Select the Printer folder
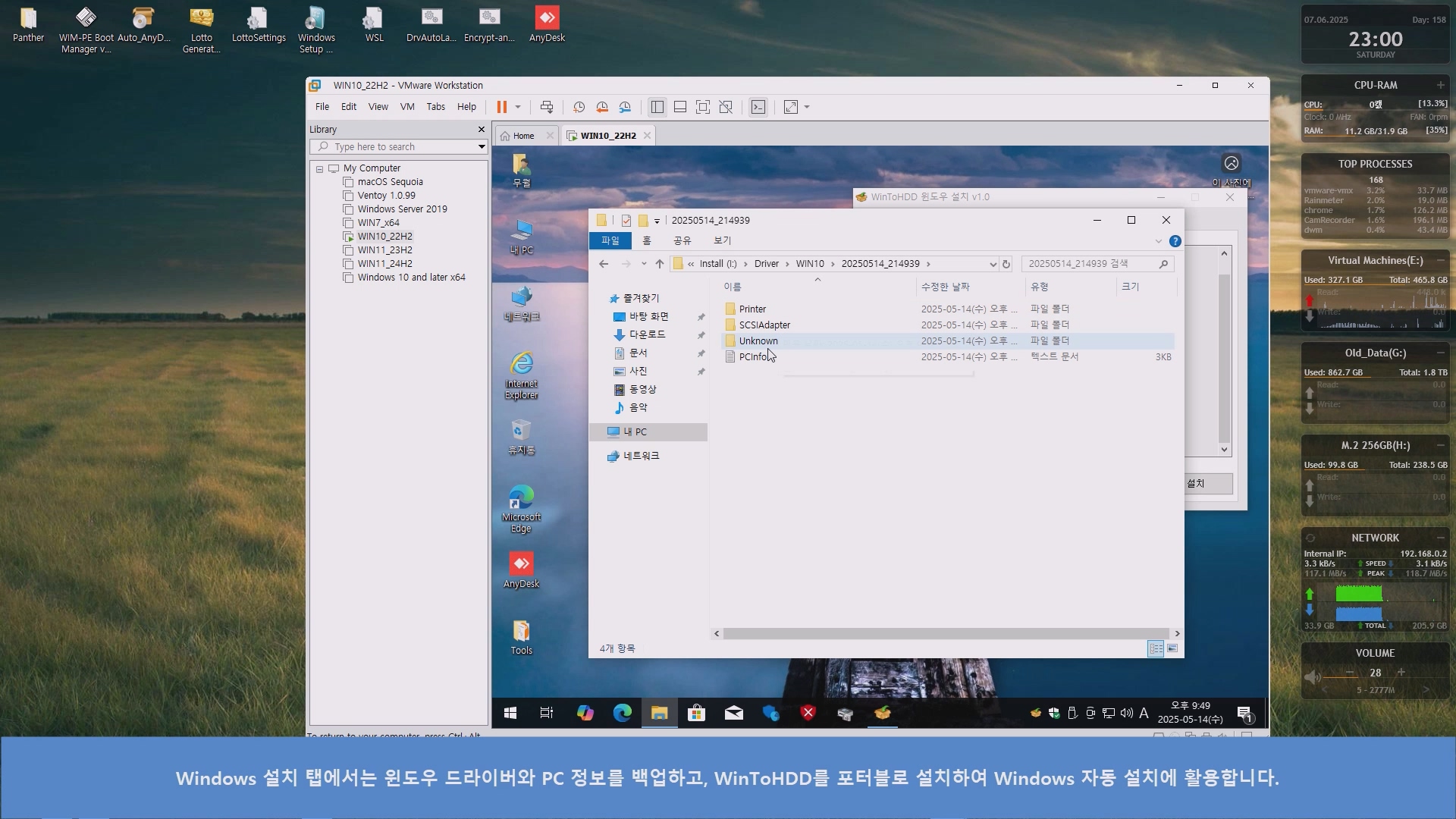This screenshot has height=819, width=1456. click(752, 309)
